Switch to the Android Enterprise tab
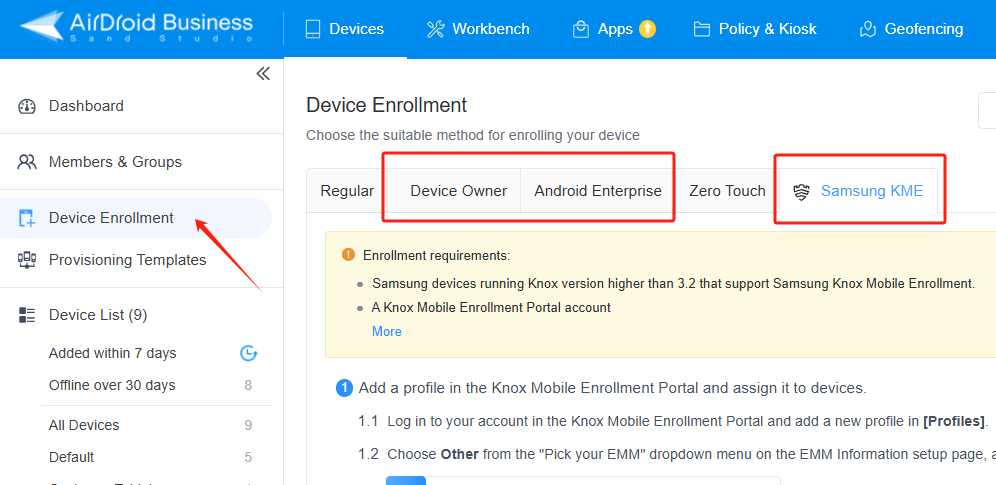The height and width of the screenshot is (485, 996). pos(598,191)
